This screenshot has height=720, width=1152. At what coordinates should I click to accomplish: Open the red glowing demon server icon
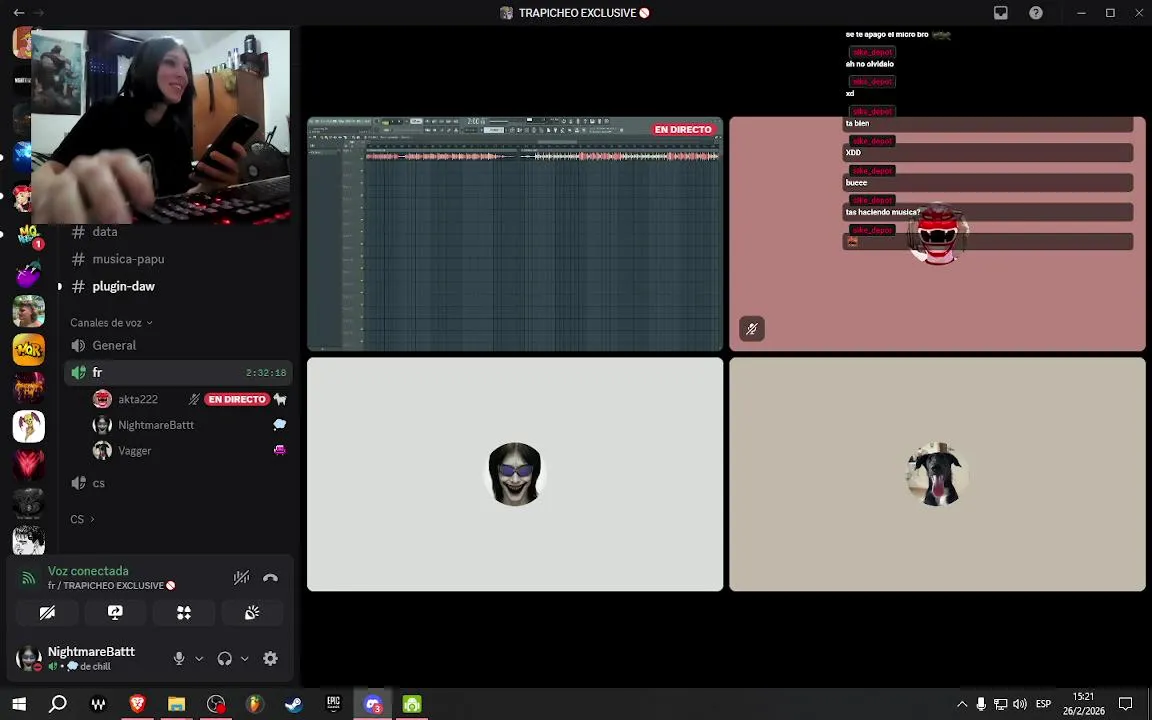click(29, 464)
